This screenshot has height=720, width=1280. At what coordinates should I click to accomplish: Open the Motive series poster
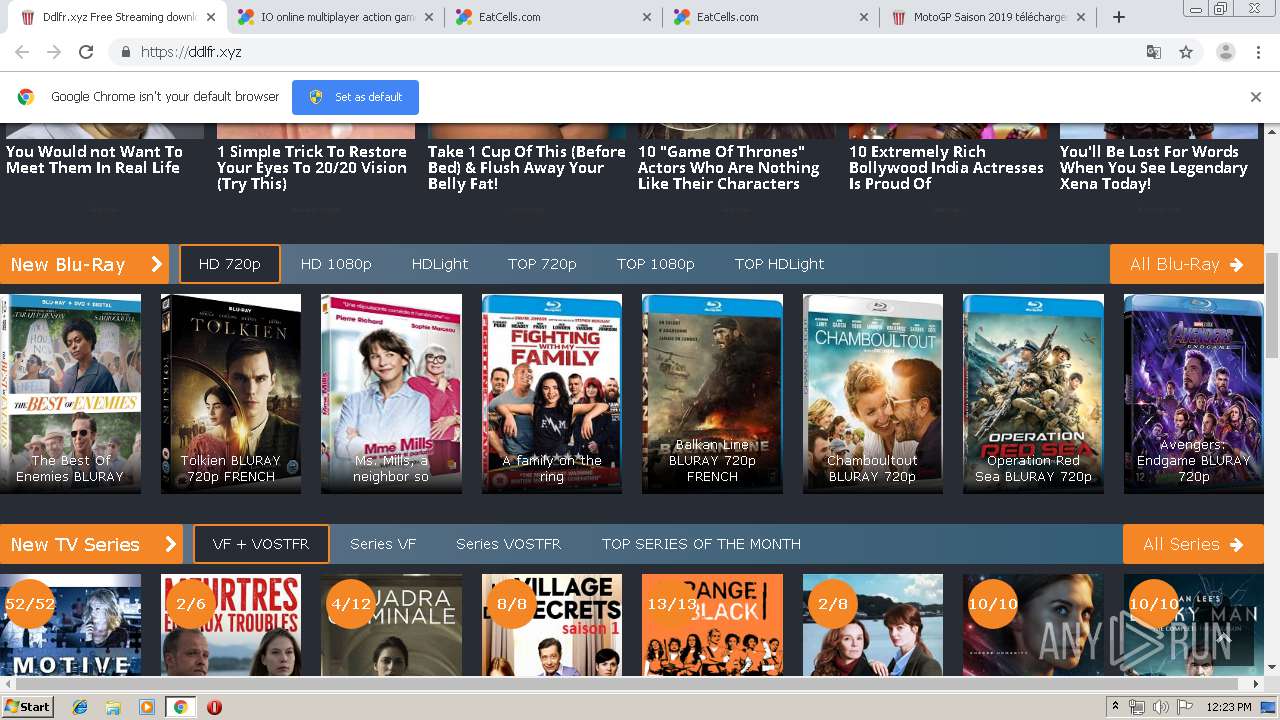pos(70,625)
